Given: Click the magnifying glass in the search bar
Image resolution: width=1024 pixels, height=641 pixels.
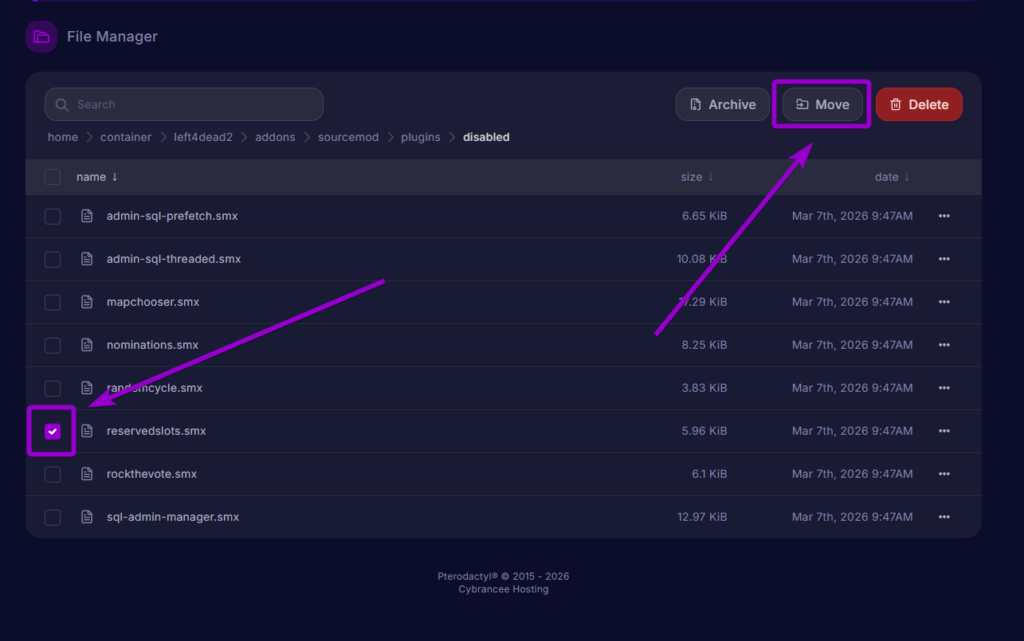Looking at the screenshot, I should (x=62, y=104).
